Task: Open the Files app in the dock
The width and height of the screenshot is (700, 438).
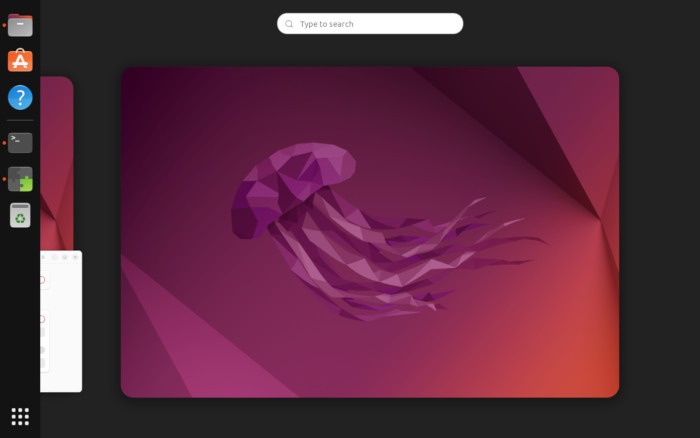Action: coord(20,25)
